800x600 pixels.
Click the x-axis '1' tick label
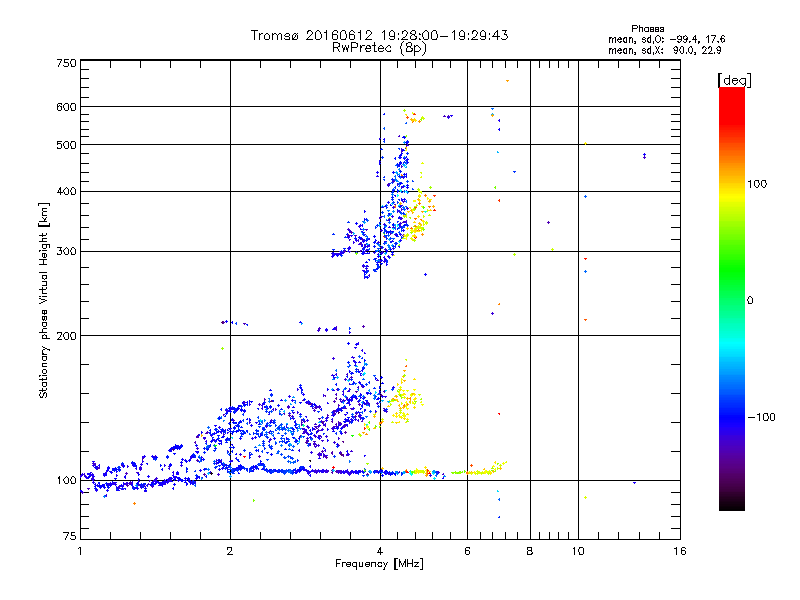coord(80,551)
